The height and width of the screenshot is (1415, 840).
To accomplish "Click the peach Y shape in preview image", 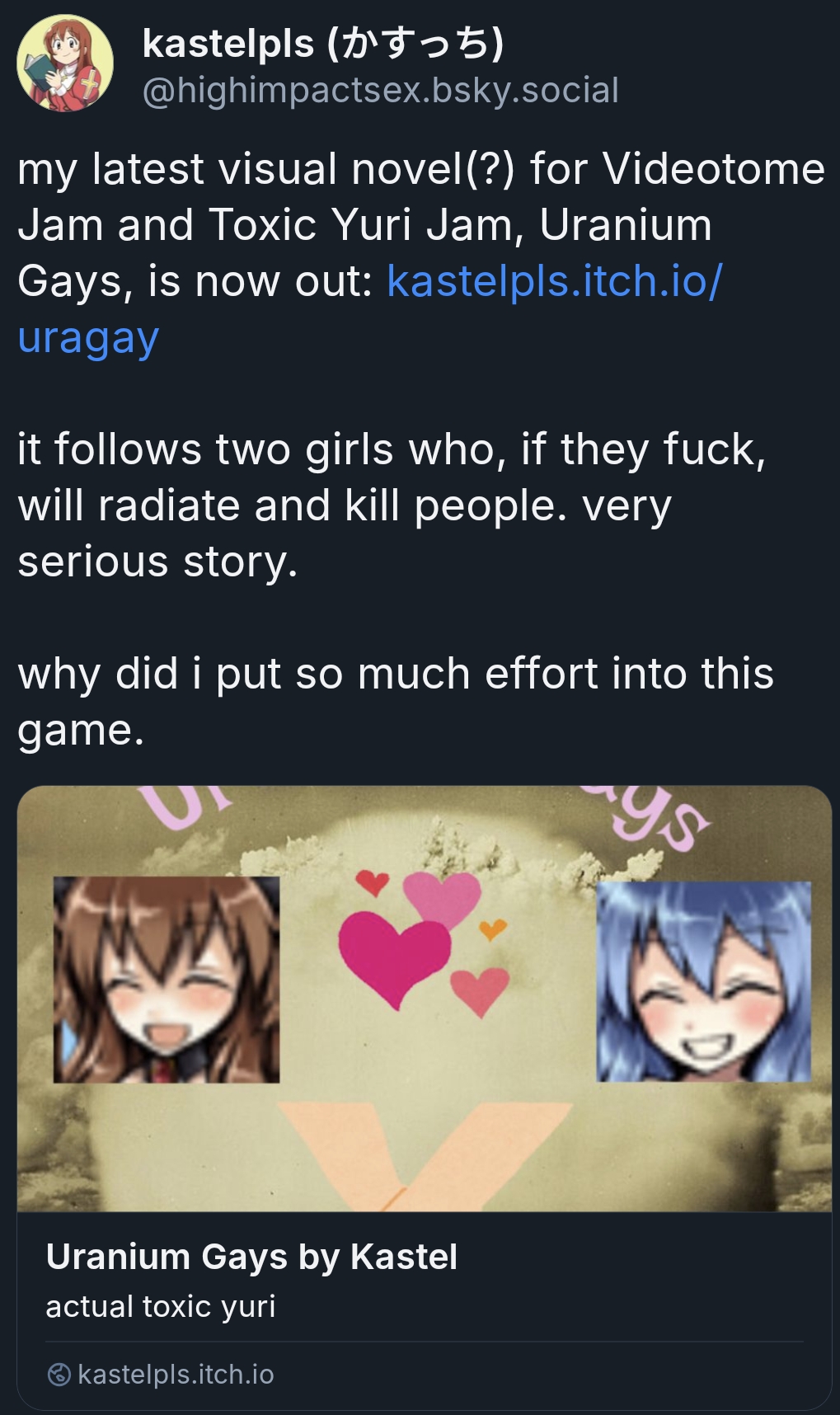I will point(425,1157).
